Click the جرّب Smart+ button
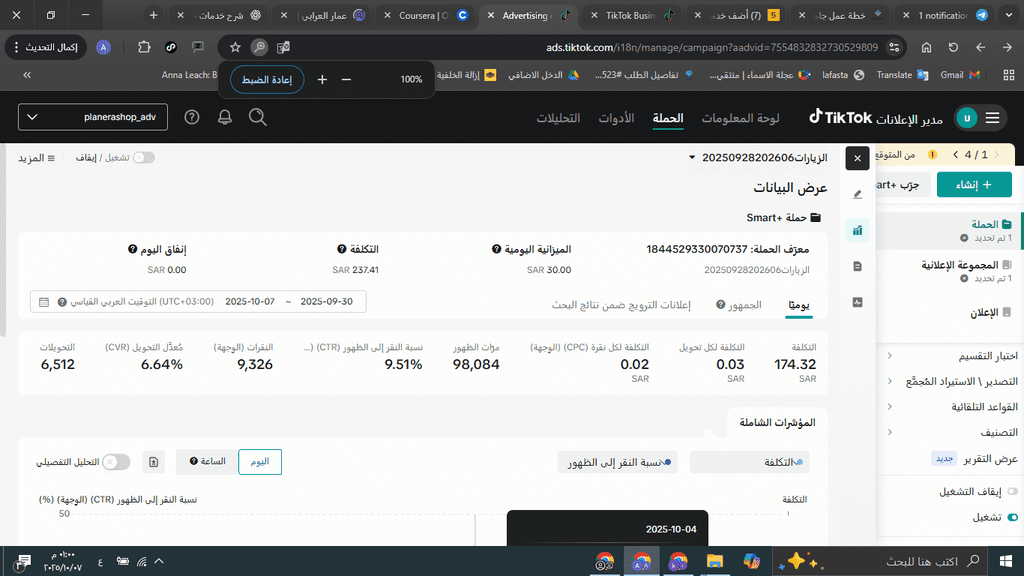1024x576 pixels. (x=902, y=185)
